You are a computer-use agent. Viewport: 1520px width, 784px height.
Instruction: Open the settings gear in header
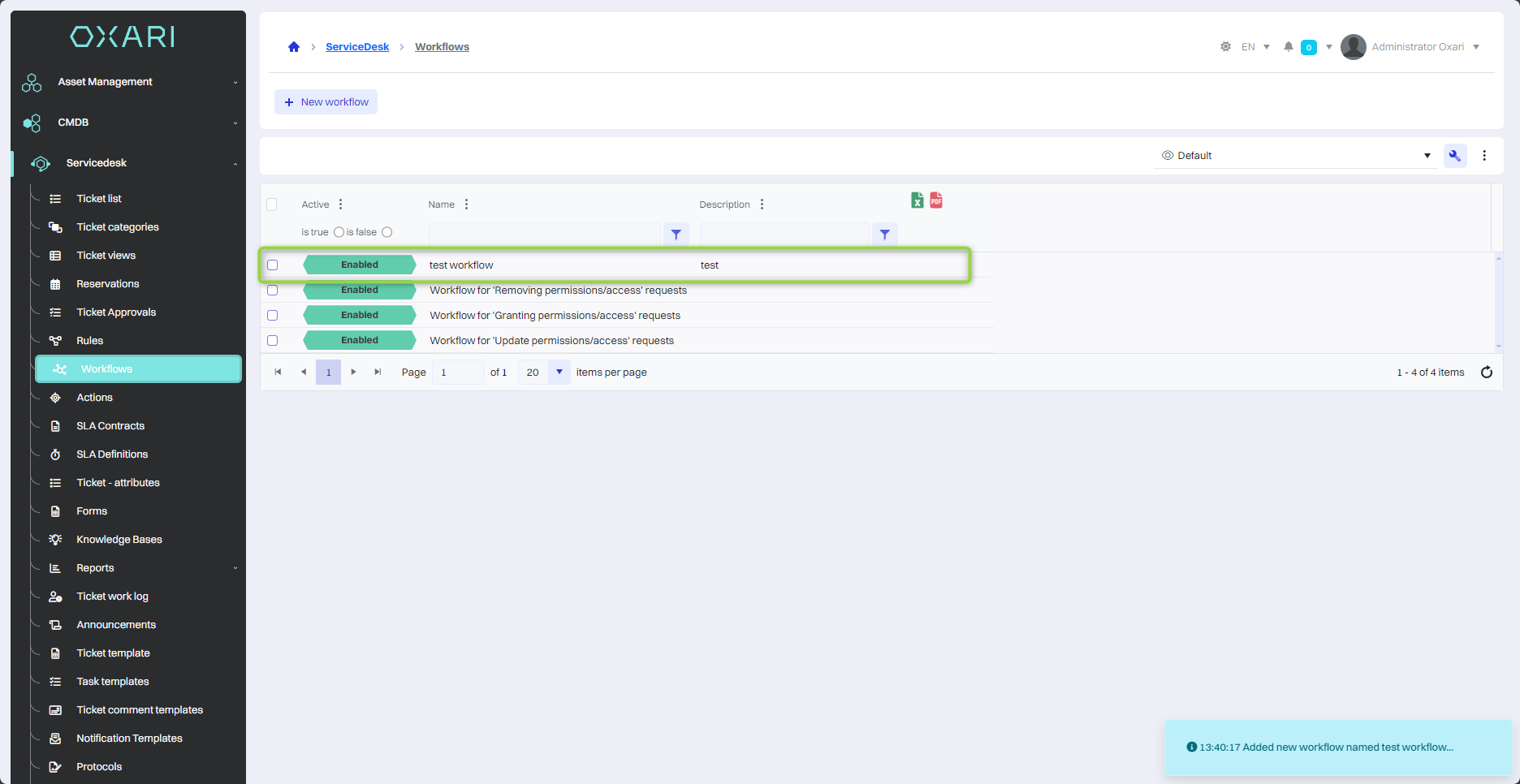[1225, 47]
